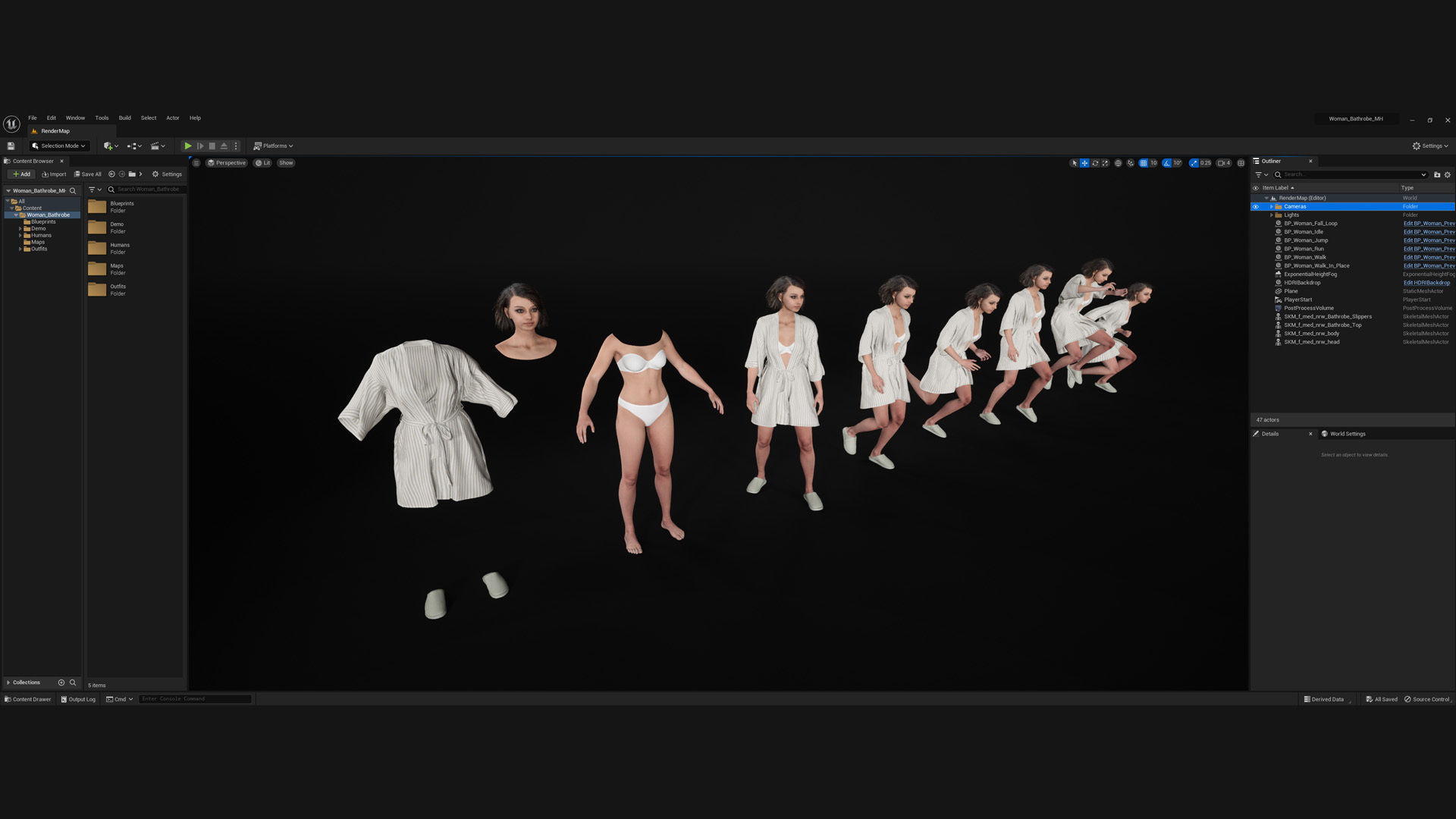The height and width of the screenshot is (819, 1456).
Task: Open the Lit view mode menu
Action: click(x=262, y=162)
